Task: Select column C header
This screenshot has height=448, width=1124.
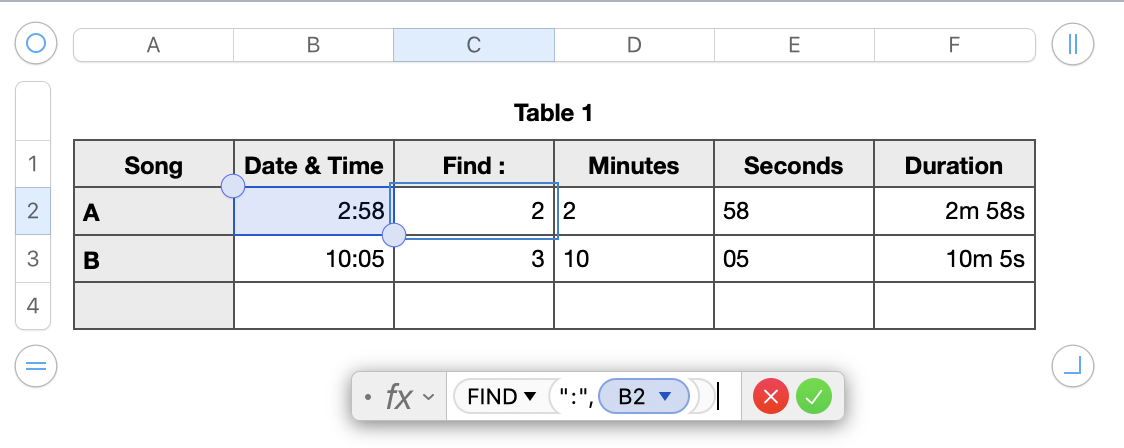Action: [x=474, y=44]
